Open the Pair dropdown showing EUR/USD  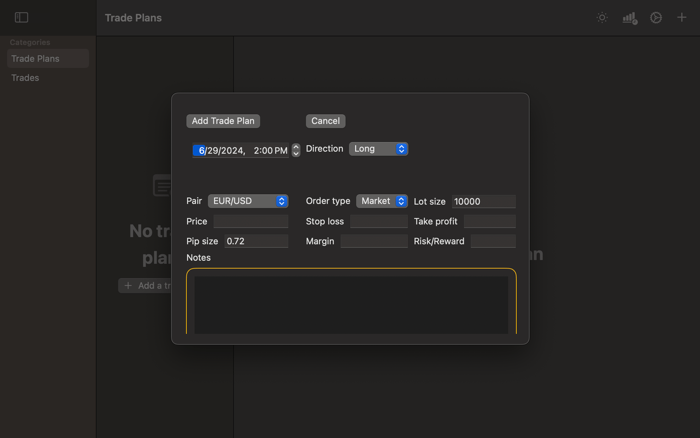[x=248, y=201]
